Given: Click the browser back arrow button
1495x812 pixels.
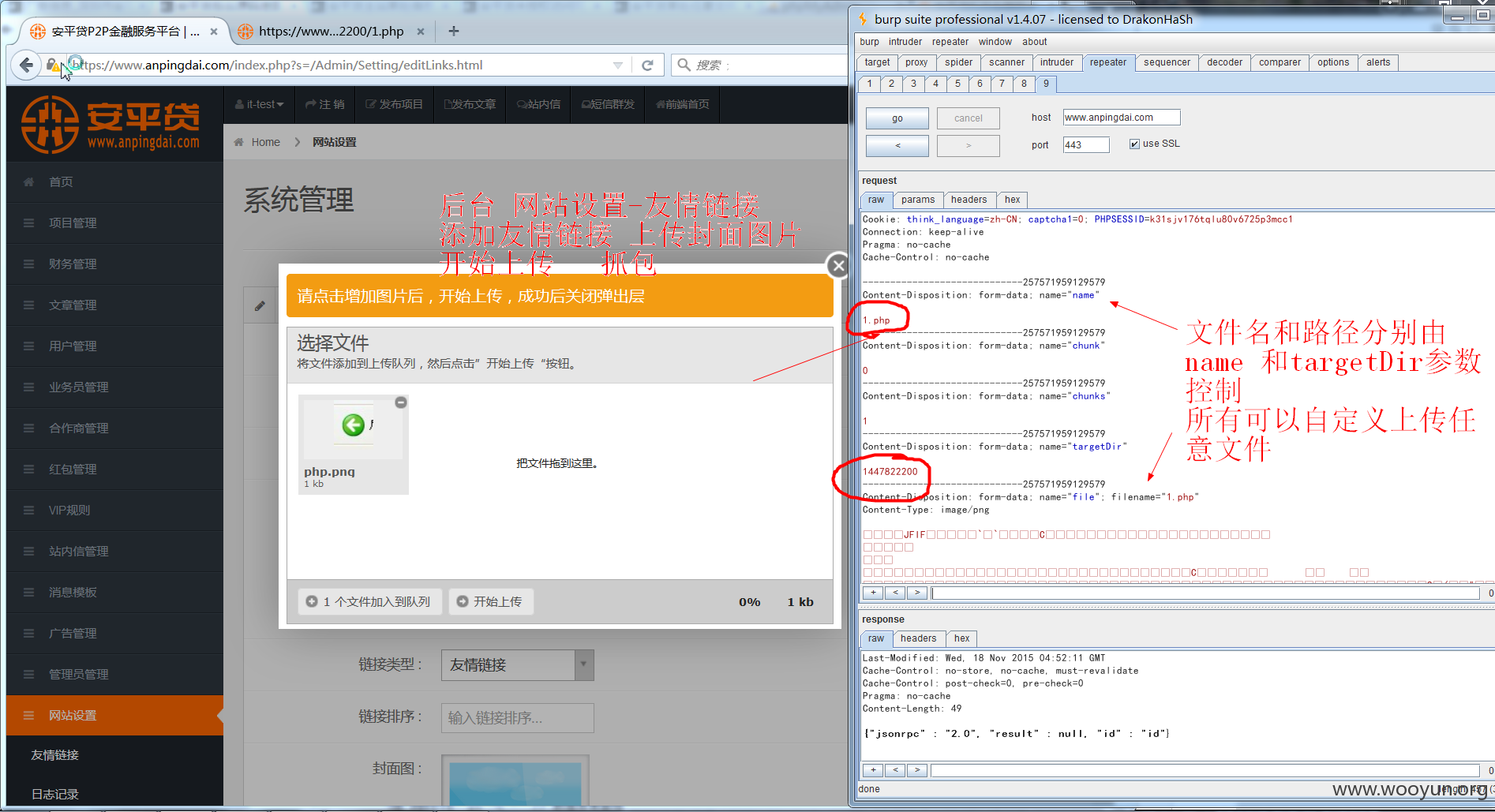Looking at the screenshot, I should pos(26,65).
